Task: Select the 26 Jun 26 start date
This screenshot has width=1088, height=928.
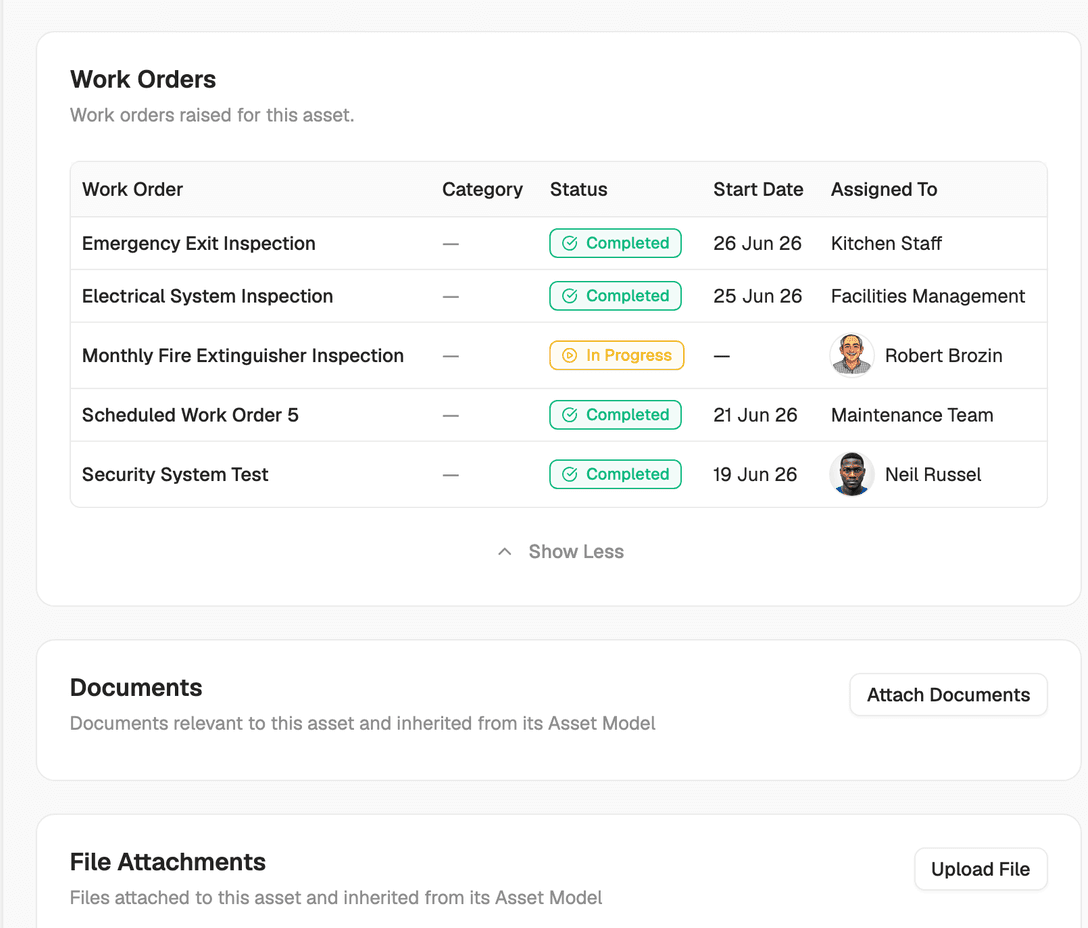Action: (757, 244)
